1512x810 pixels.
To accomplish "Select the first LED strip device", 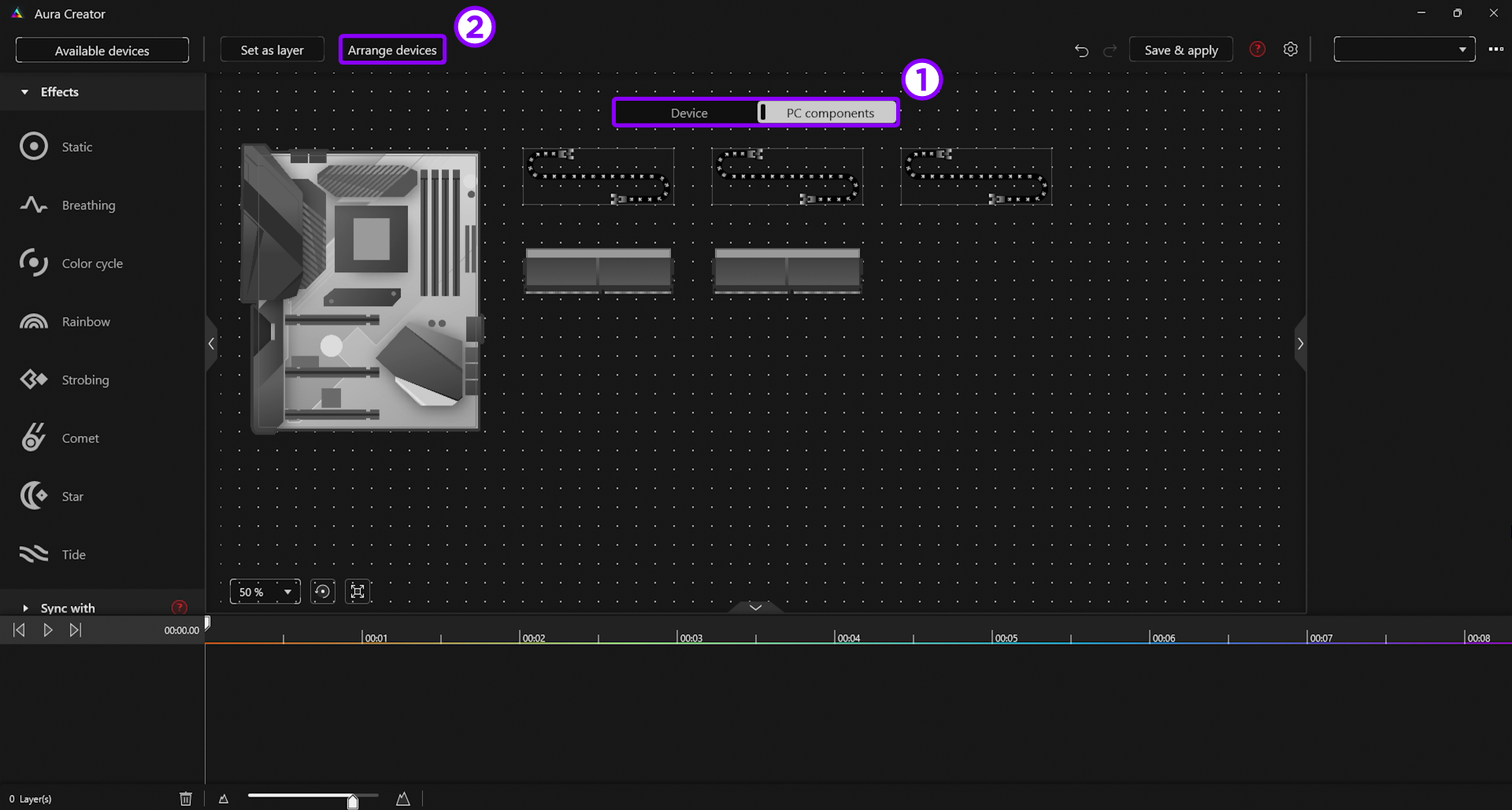I will tap(598, 176).
